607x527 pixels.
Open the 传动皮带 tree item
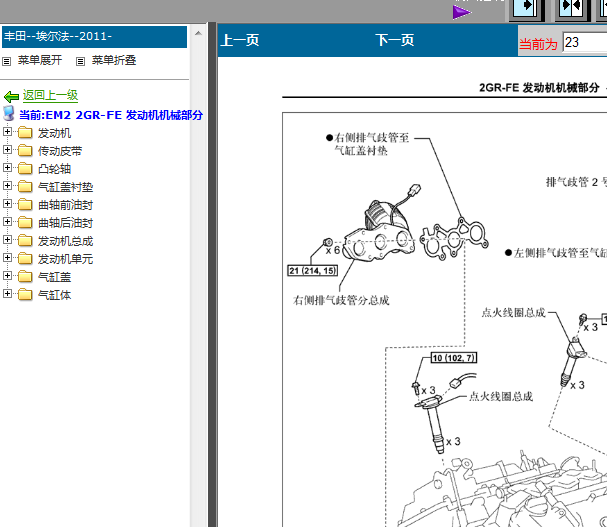(60, 151)
